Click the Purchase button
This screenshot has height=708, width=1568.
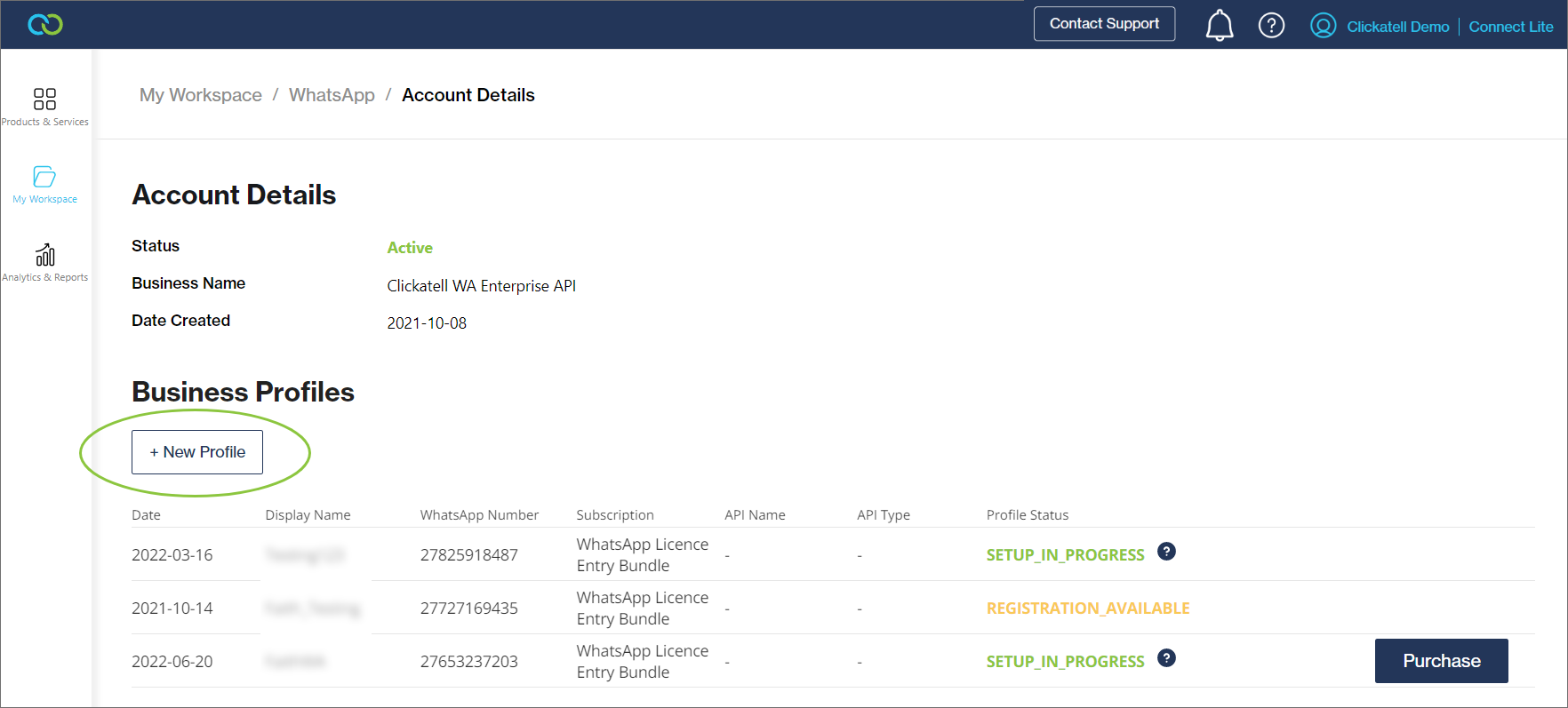click(1442, 661)
